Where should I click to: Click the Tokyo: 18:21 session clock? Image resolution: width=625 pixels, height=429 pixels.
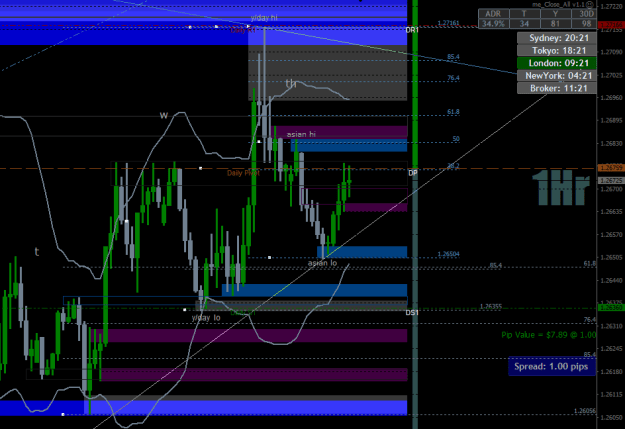(557, 51)
